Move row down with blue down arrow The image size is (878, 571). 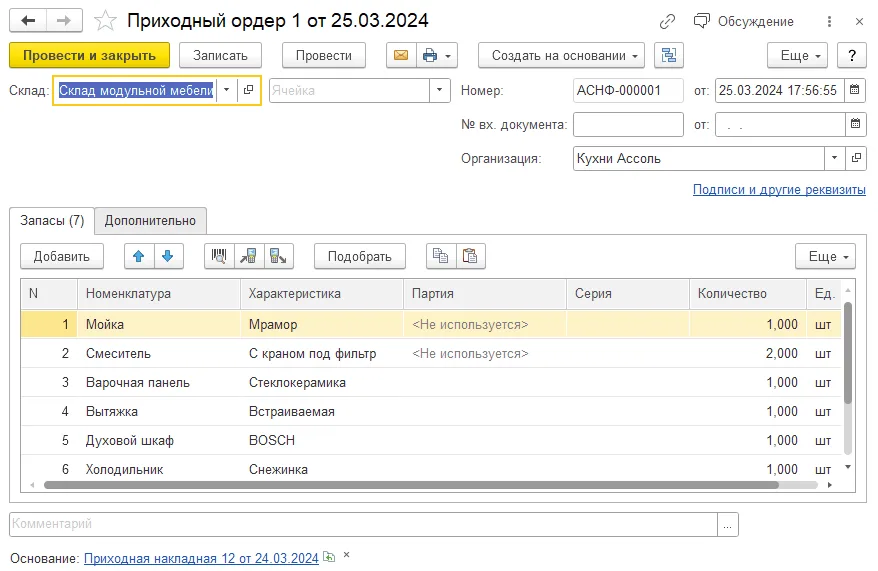click(167, 256)
